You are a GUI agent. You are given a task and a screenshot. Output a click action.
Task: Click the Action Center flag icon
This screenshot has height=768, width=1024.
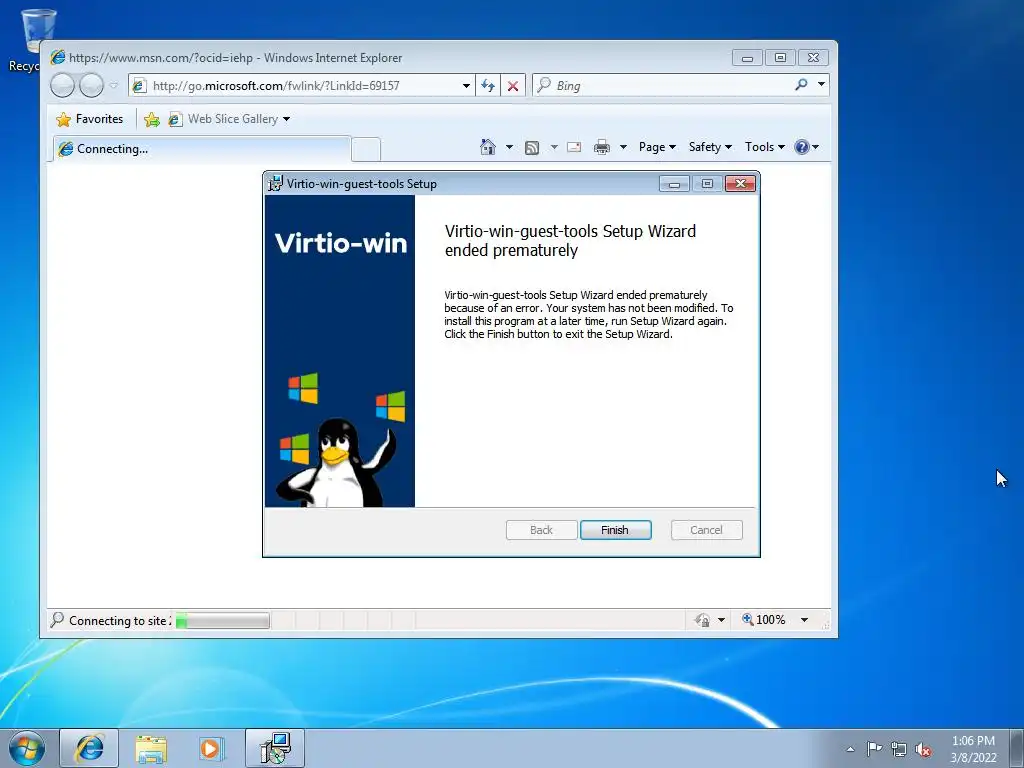click(874, 749)
